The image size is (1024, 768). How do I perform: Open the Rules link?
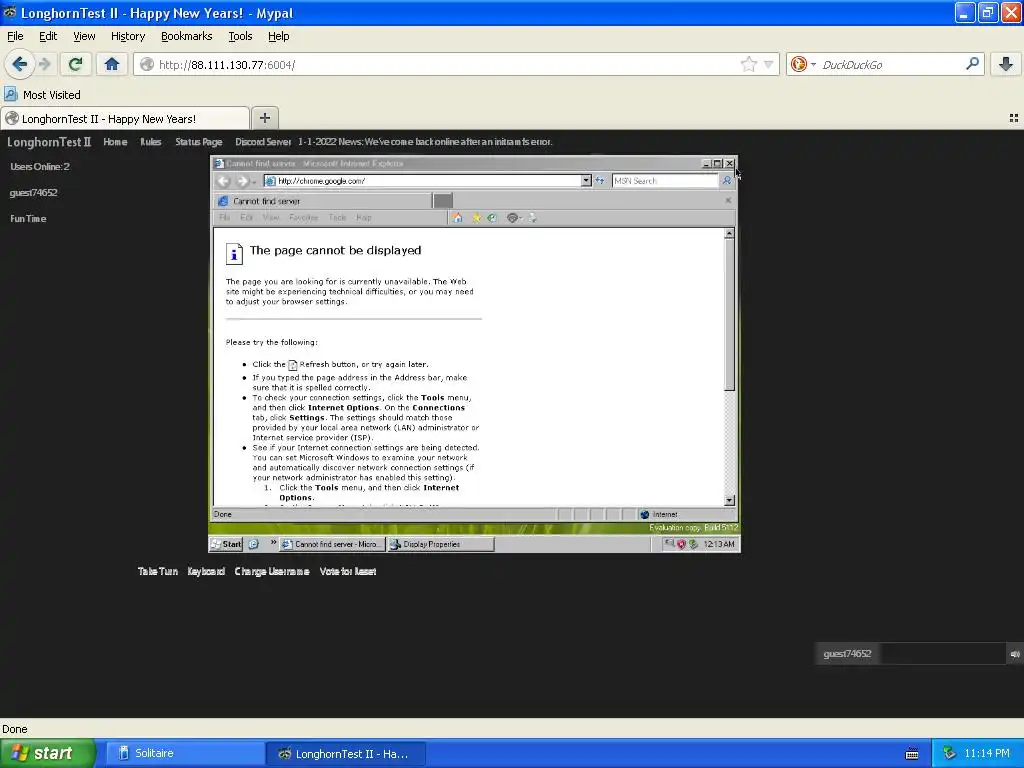pyautogui.click(x=150, y=142)
